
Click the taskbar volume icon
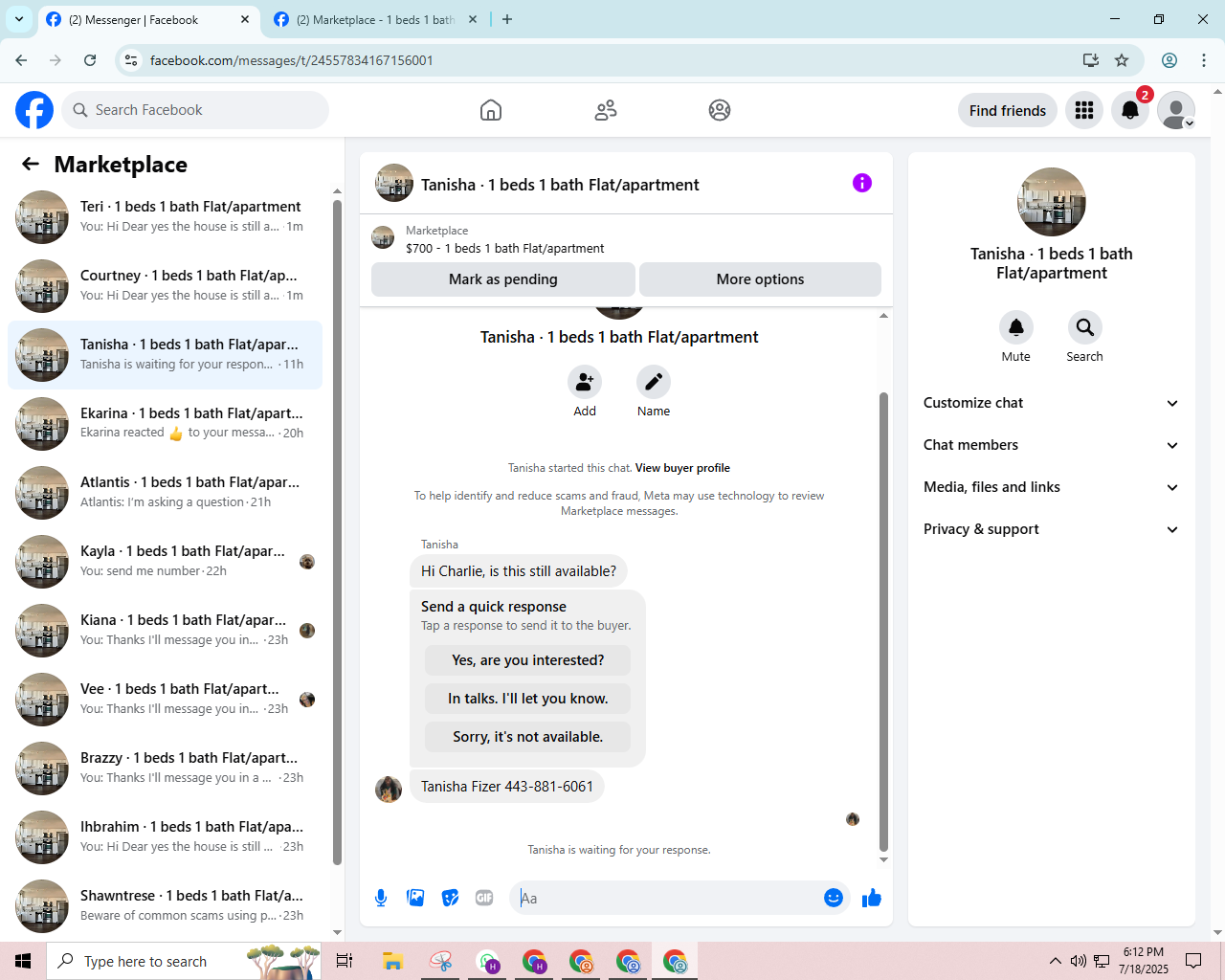[x=1079, y=961]
